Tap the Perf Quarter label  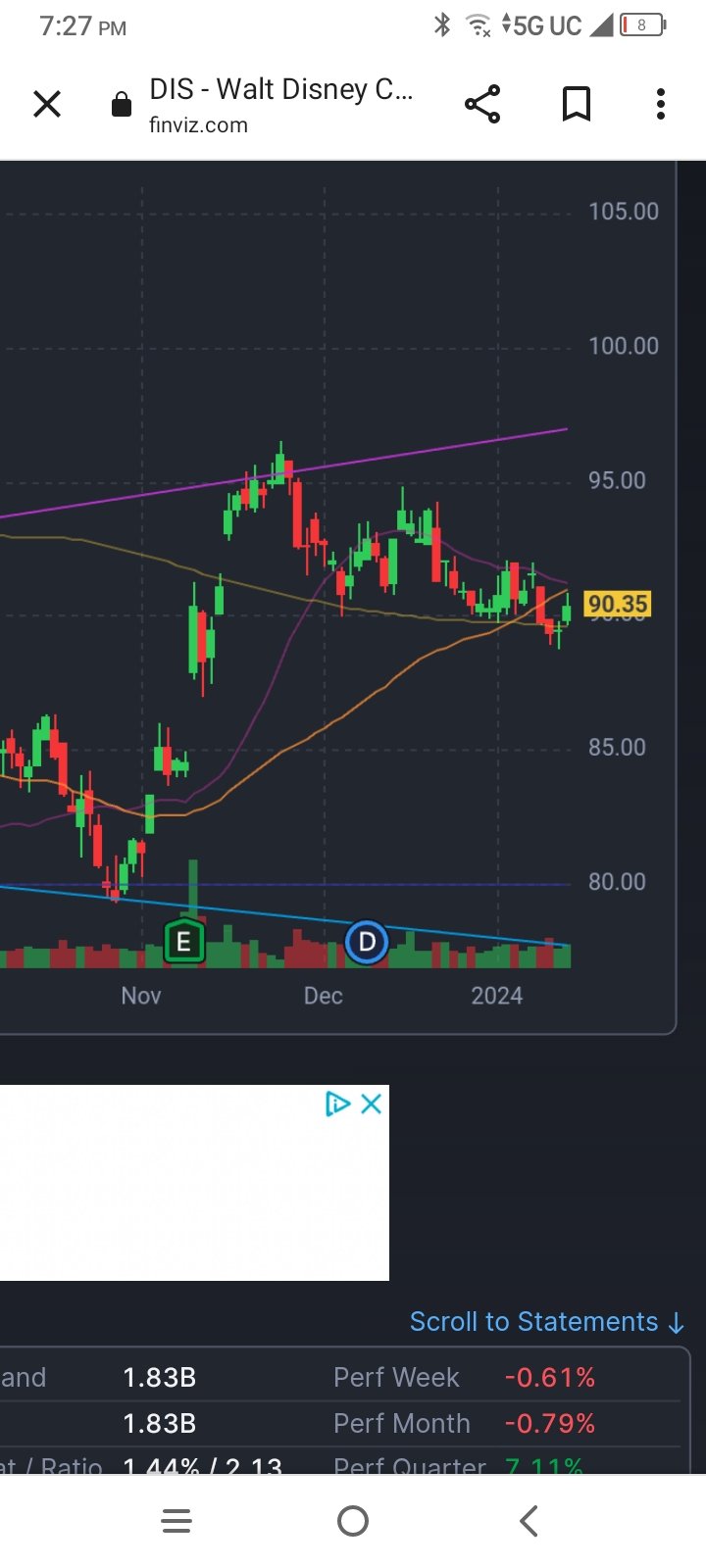pyautogui.click(x=410, y=1467)
